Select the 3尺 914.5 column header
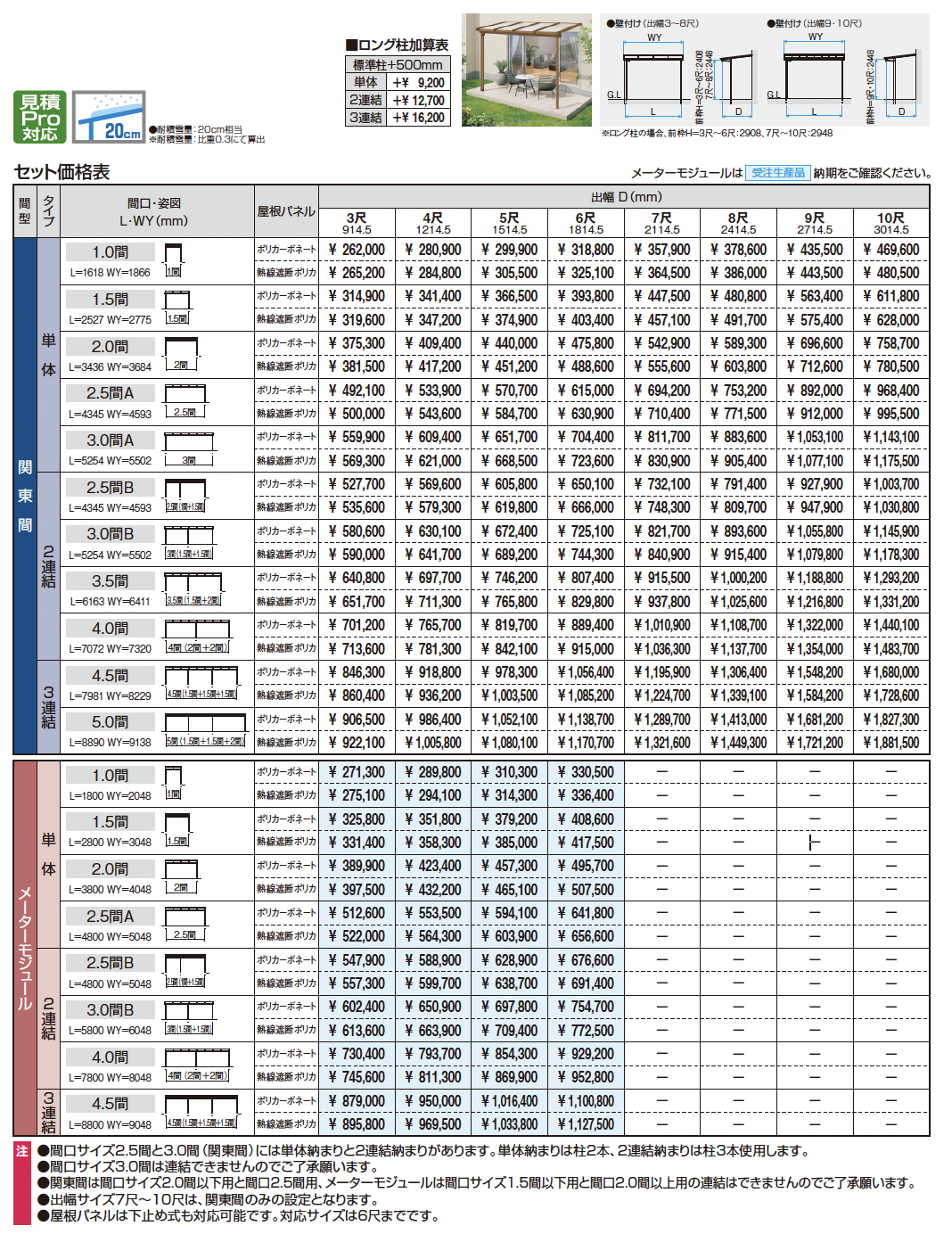Screen dimensions: 952x1234 click(357, 223)
